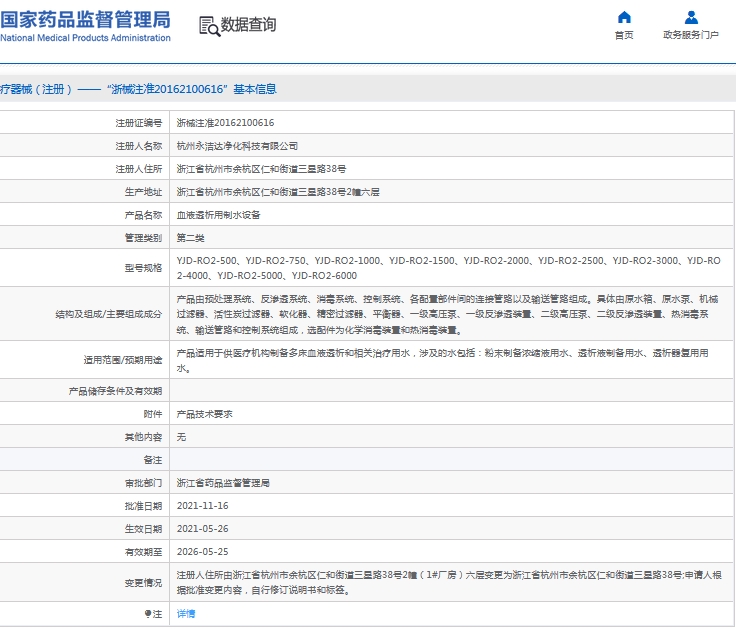This screenshot has height=629, width=736.
Task: Click the 基本信息 page heading
Action: click(255, 89)
